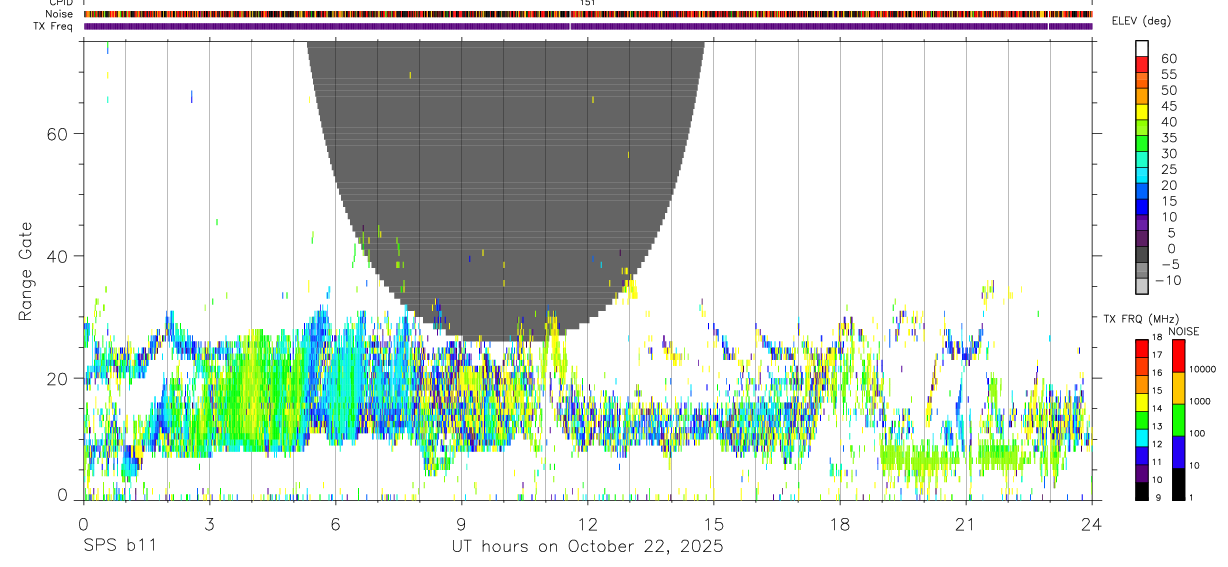Image resolution: width=1228 pixels, height=567 pixels.
Task: Click the NOISE legend title above the bar
Action: [1183, 331]
